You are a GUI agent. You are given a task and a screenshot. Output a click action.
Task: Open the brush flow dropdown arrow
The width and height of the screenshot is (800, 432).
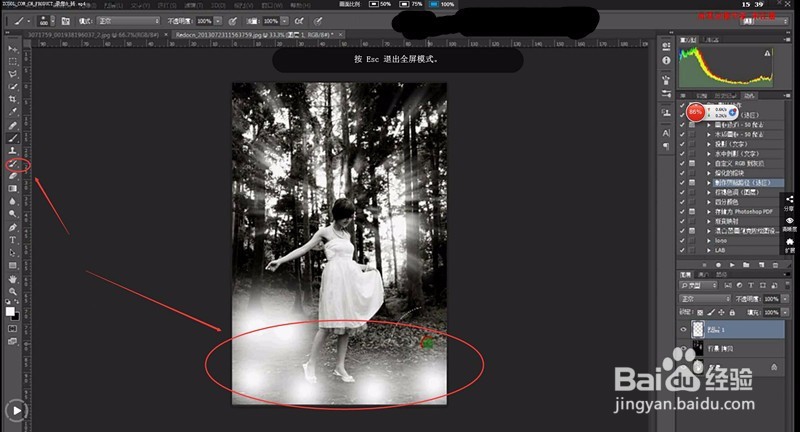tap(284, 21)
